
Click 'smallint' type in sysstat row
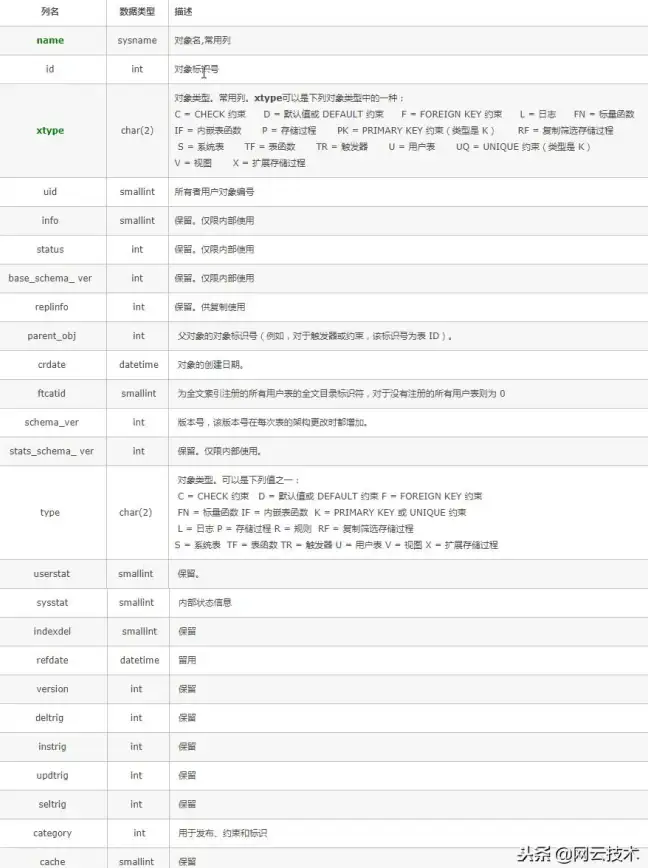[136, 603]
